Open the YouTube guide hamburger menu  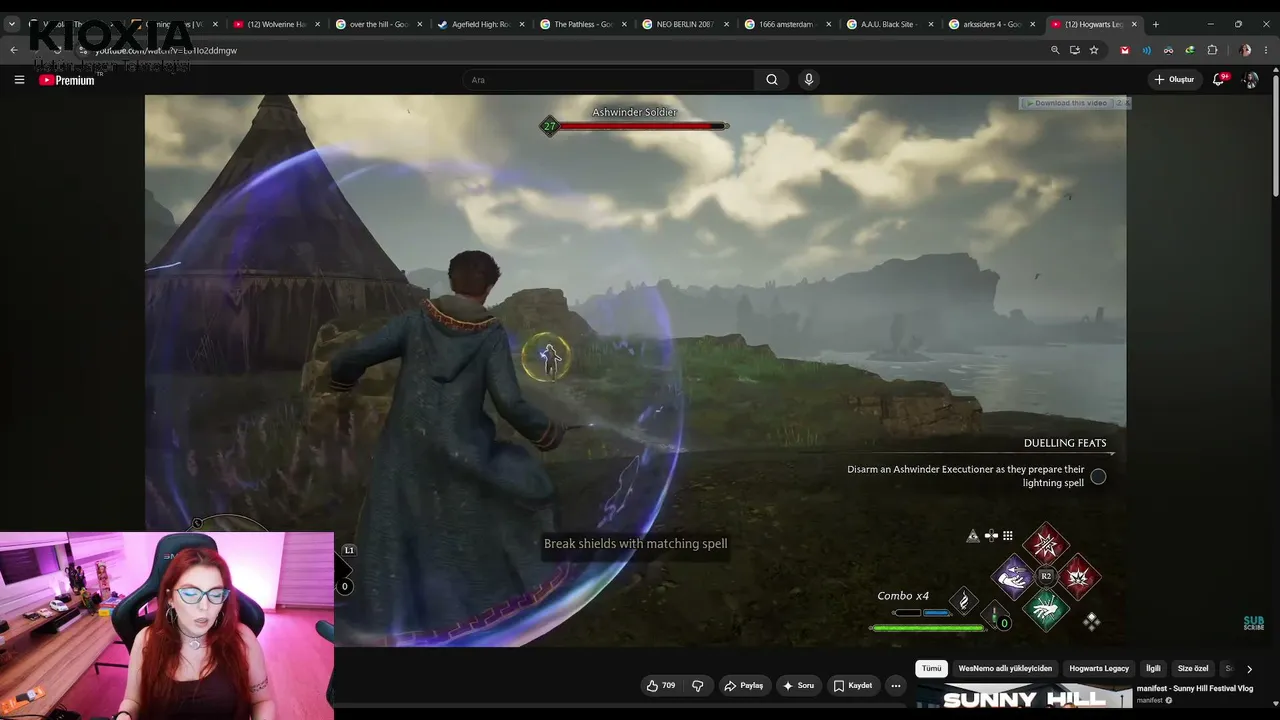click(19, 80)
